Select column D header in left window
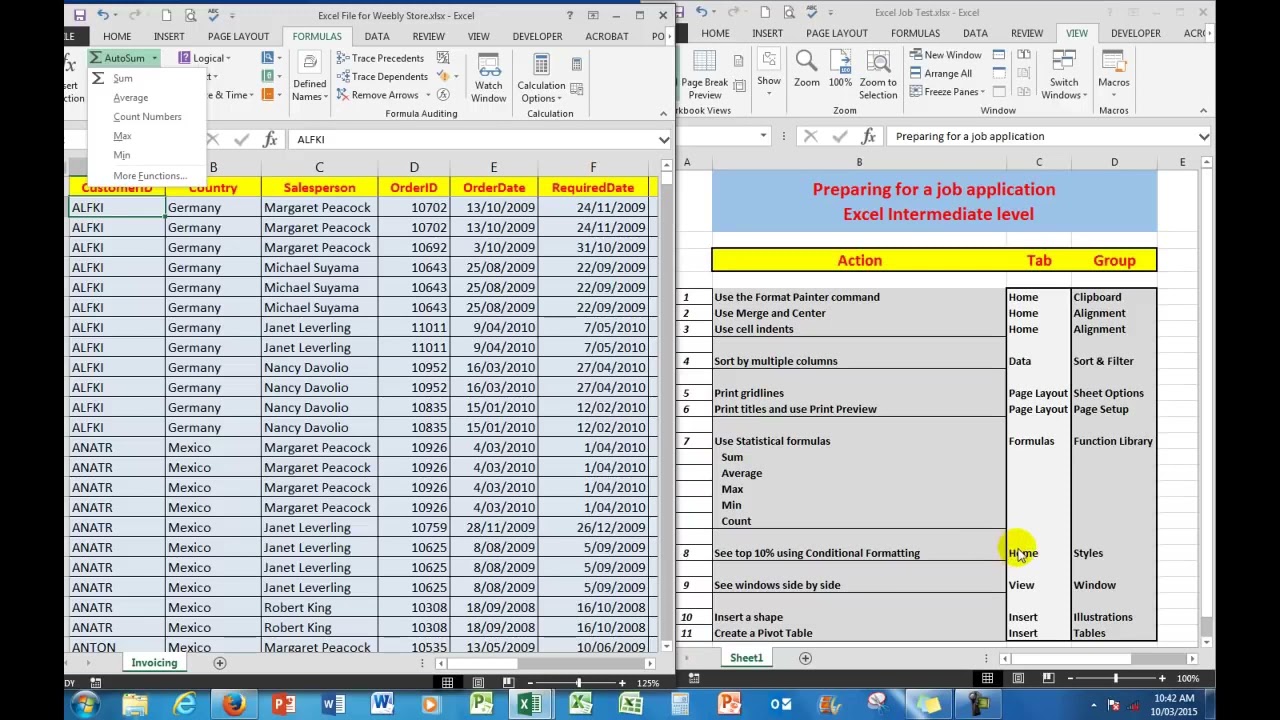 [x=414, y=167]
